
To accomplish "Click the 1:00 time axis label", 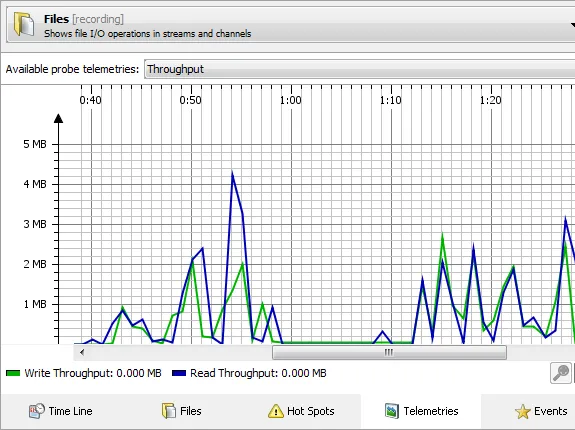I will (290, 100).
